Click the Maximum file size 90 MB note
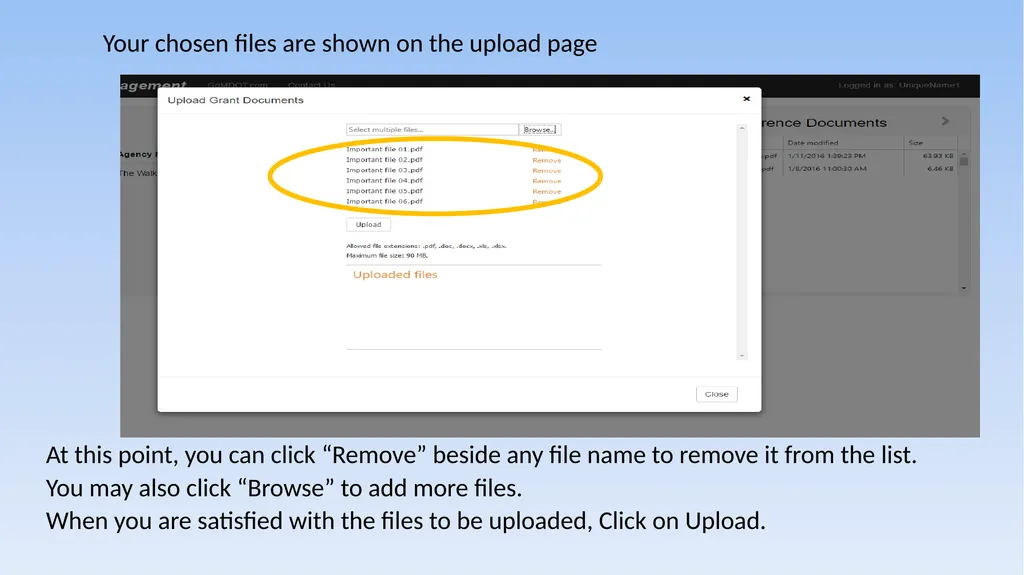The height and width of the screenshot is (575, 1024). (387, 255)
